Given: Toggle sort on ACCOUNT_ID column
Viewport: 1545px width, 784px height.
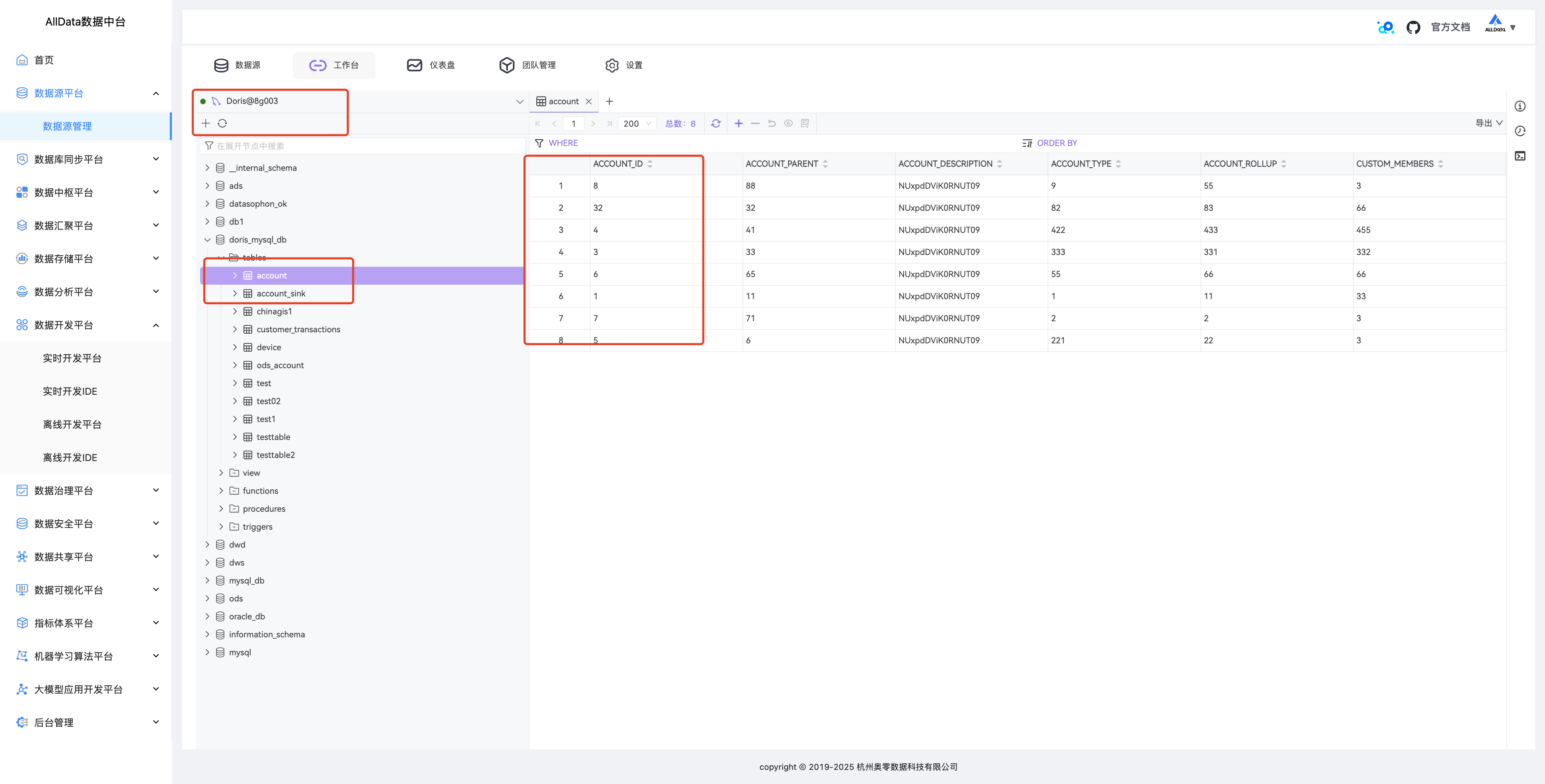Looking at the screenshot, I should (650, 164).
